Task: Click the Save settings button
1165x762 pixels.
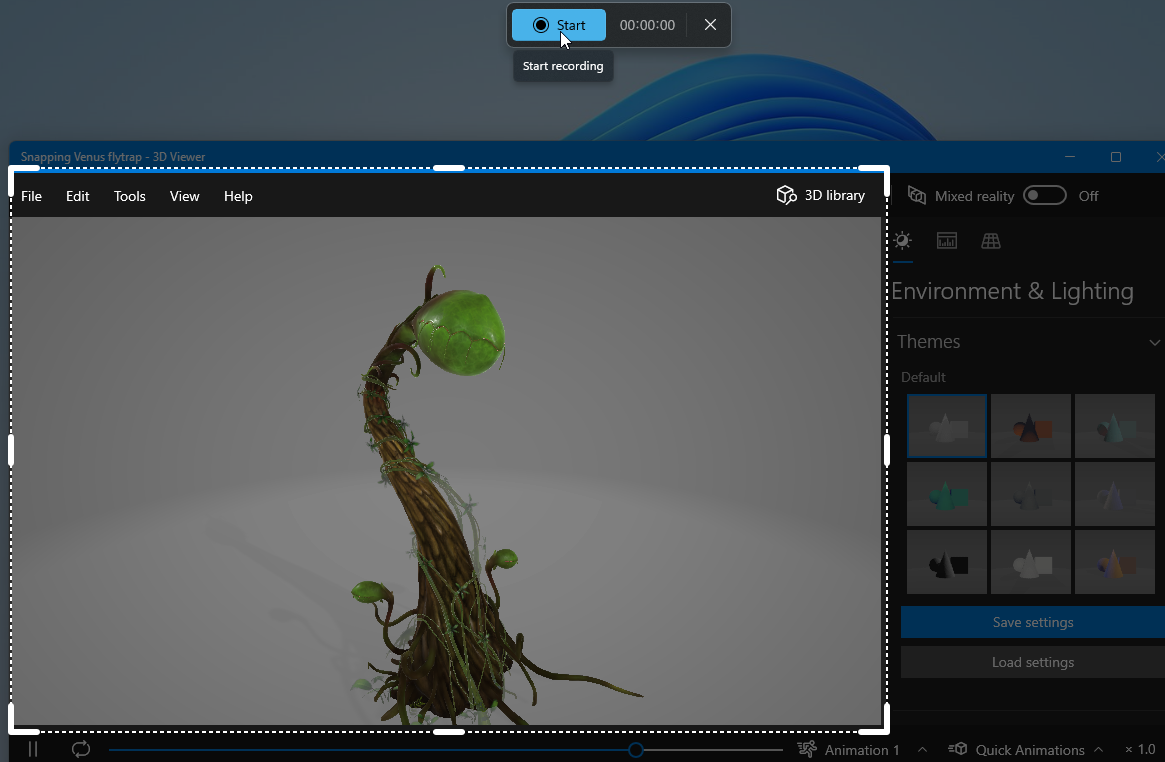Action: pos(1032,622)
